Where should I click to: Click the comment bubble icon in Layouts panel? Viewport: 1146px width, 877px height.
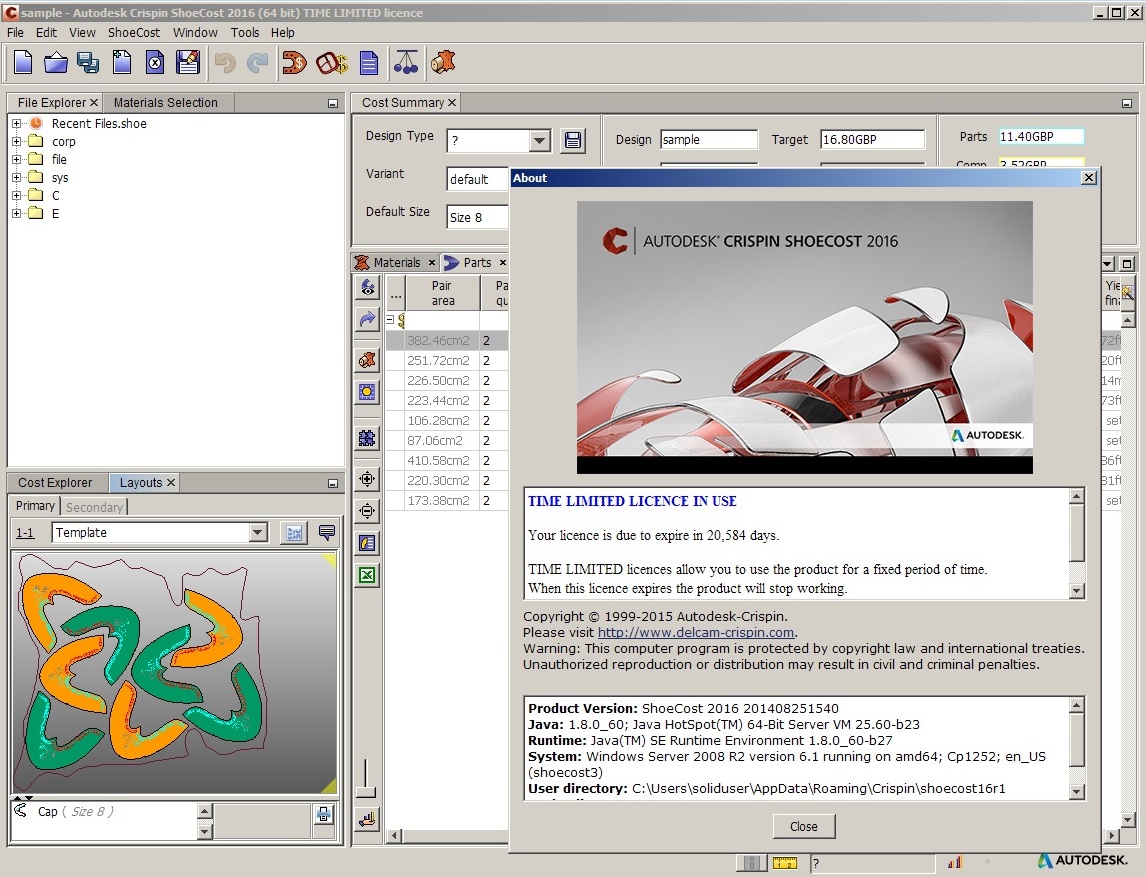pyautogui.click(x=327, y=533)
